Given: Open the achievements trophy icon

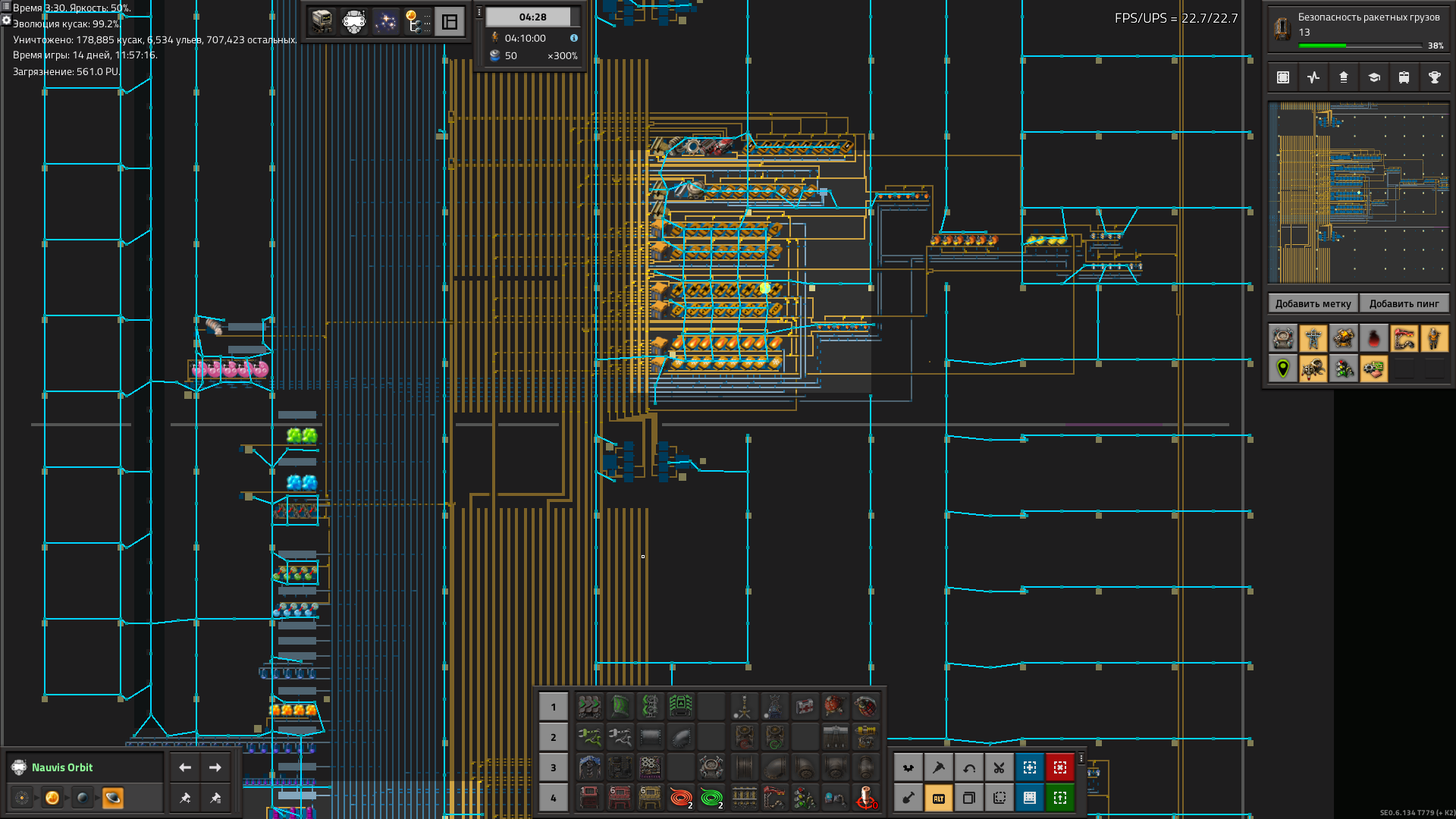Looking at the screenshot, I should 1434,77.
